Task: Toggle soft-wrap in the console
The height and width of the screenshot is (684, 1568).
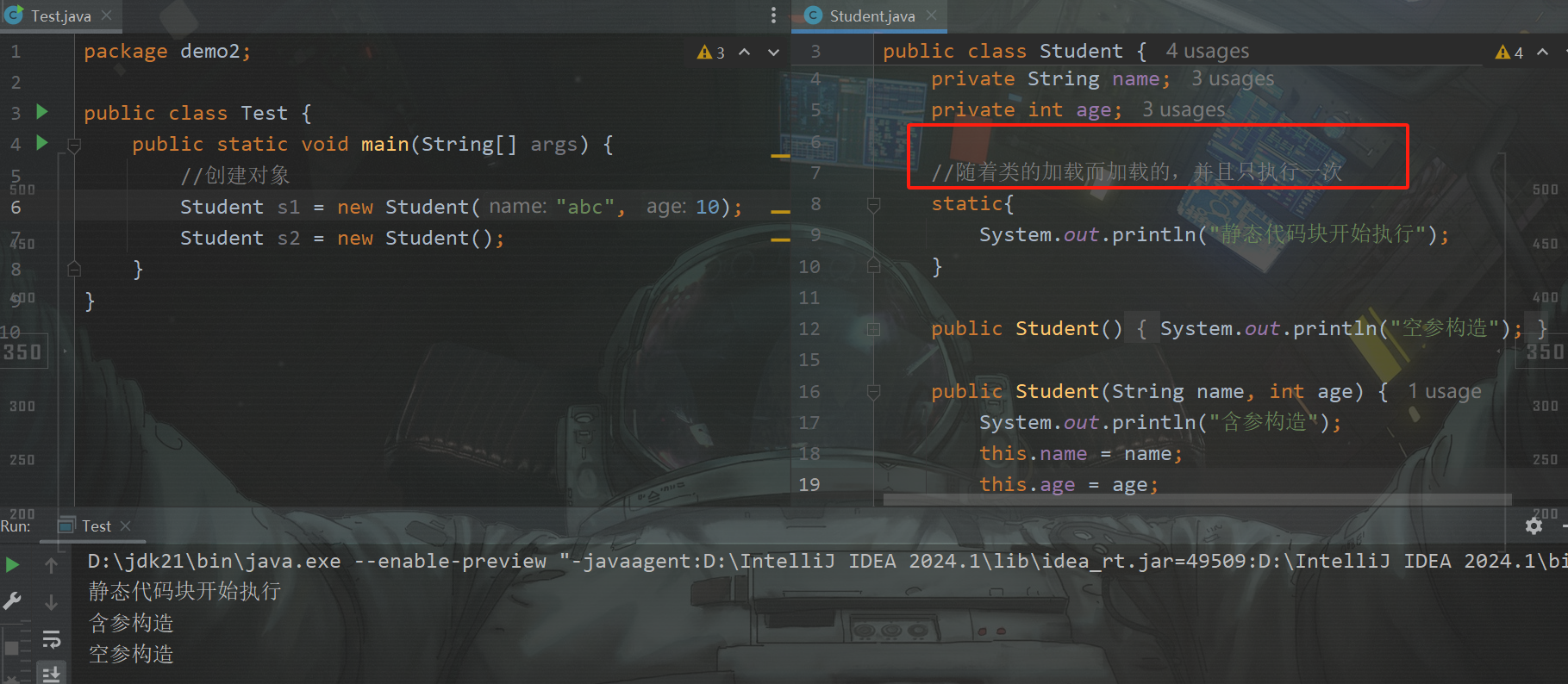Action: [51, 639]
